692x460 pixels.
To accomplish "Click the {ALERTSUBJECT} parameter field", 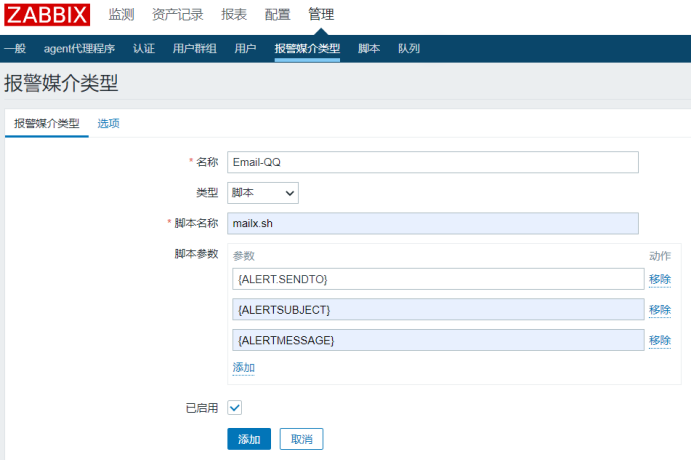I will (x=436, y=310).
